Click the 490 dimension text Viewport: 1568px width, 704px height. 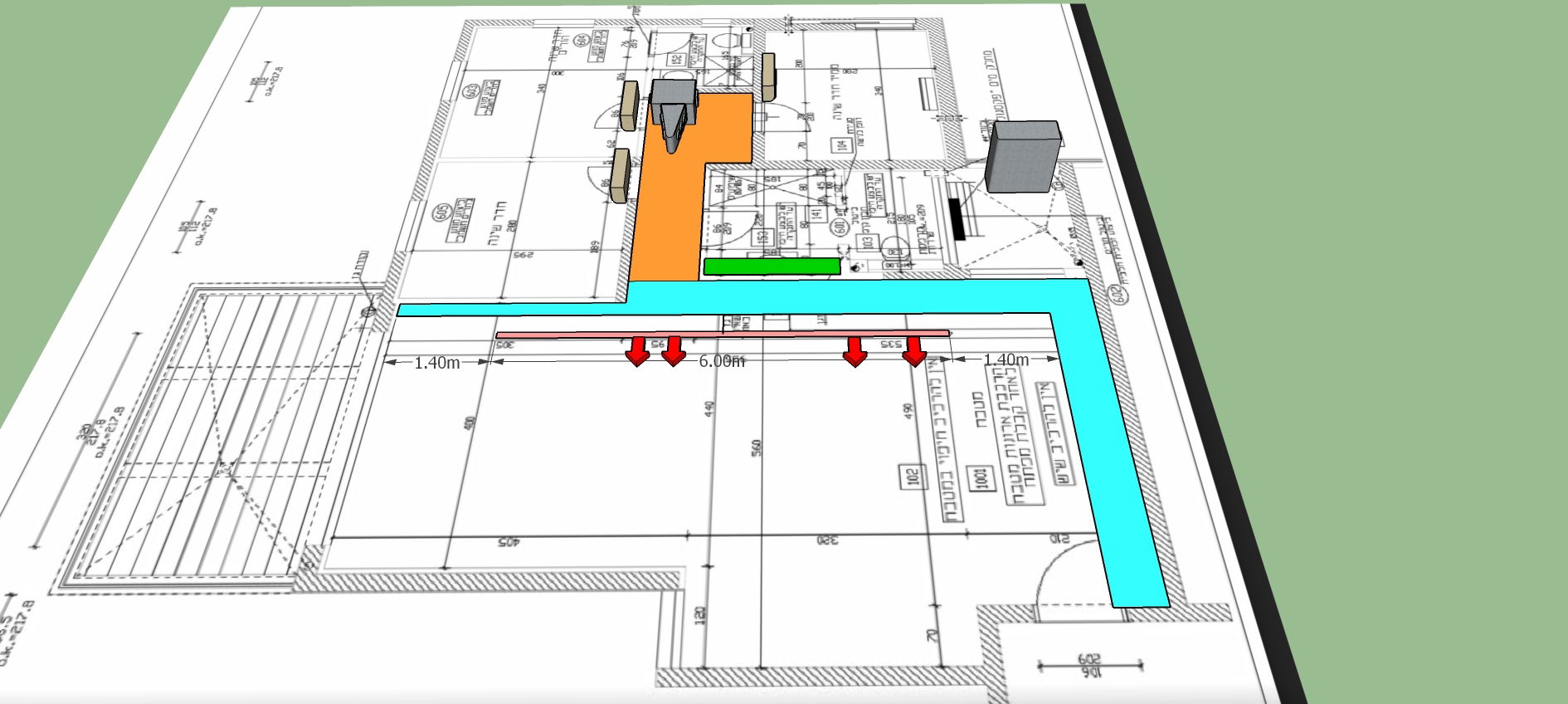click(x=907, y=412)
